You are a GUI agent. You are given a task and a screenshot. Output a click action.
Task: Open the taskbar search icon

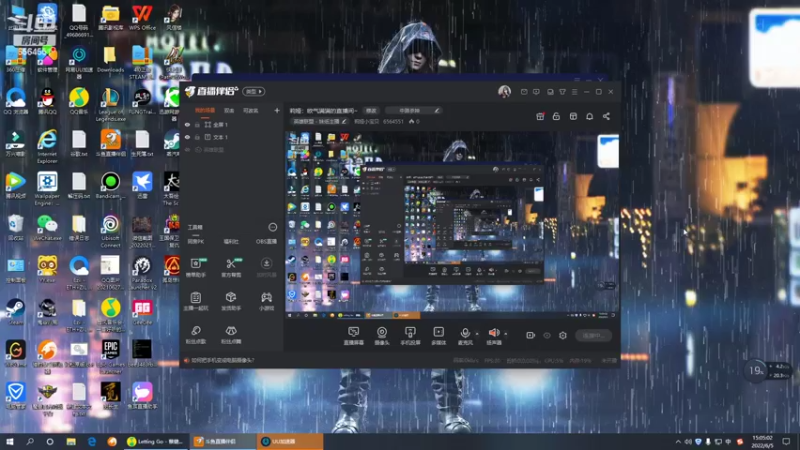coord(30,441)
